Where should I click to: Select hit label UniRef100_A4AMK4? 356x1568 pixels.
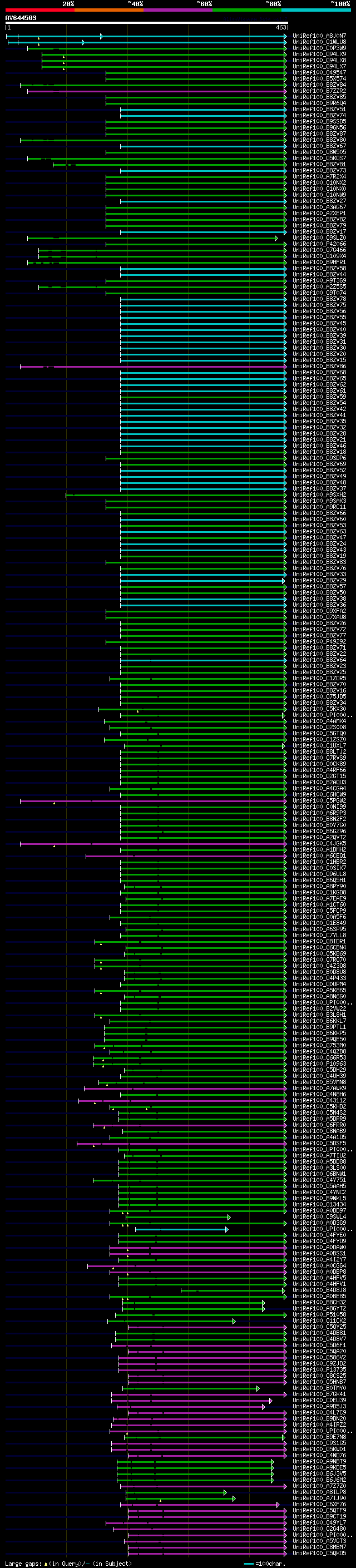click(x=319, y=721)
